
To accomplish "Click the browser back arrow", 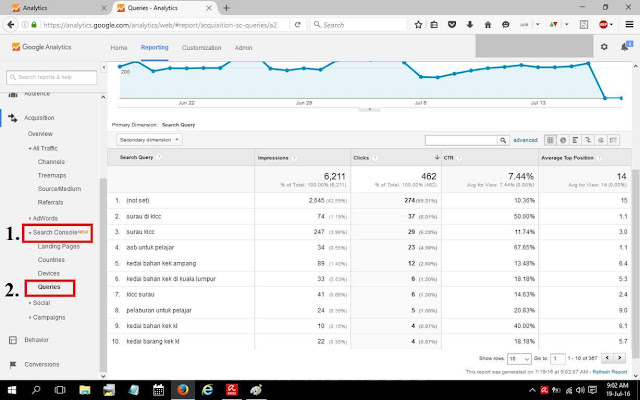I will (11, 25).
